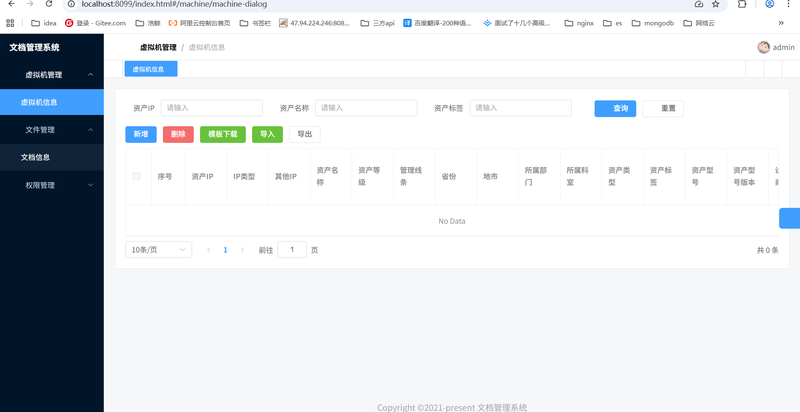This screenshot has height=412, width=800.
Task: Click the admin user avatar
Action: 764,47
